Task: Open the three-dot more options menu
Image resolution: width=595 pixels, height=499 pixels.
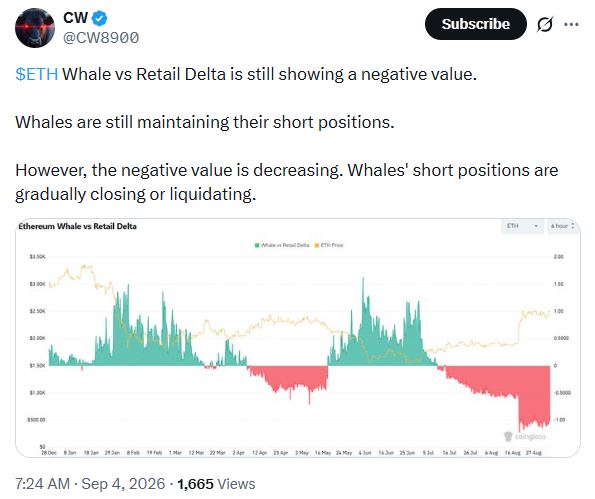Action: tap(571, 25)
